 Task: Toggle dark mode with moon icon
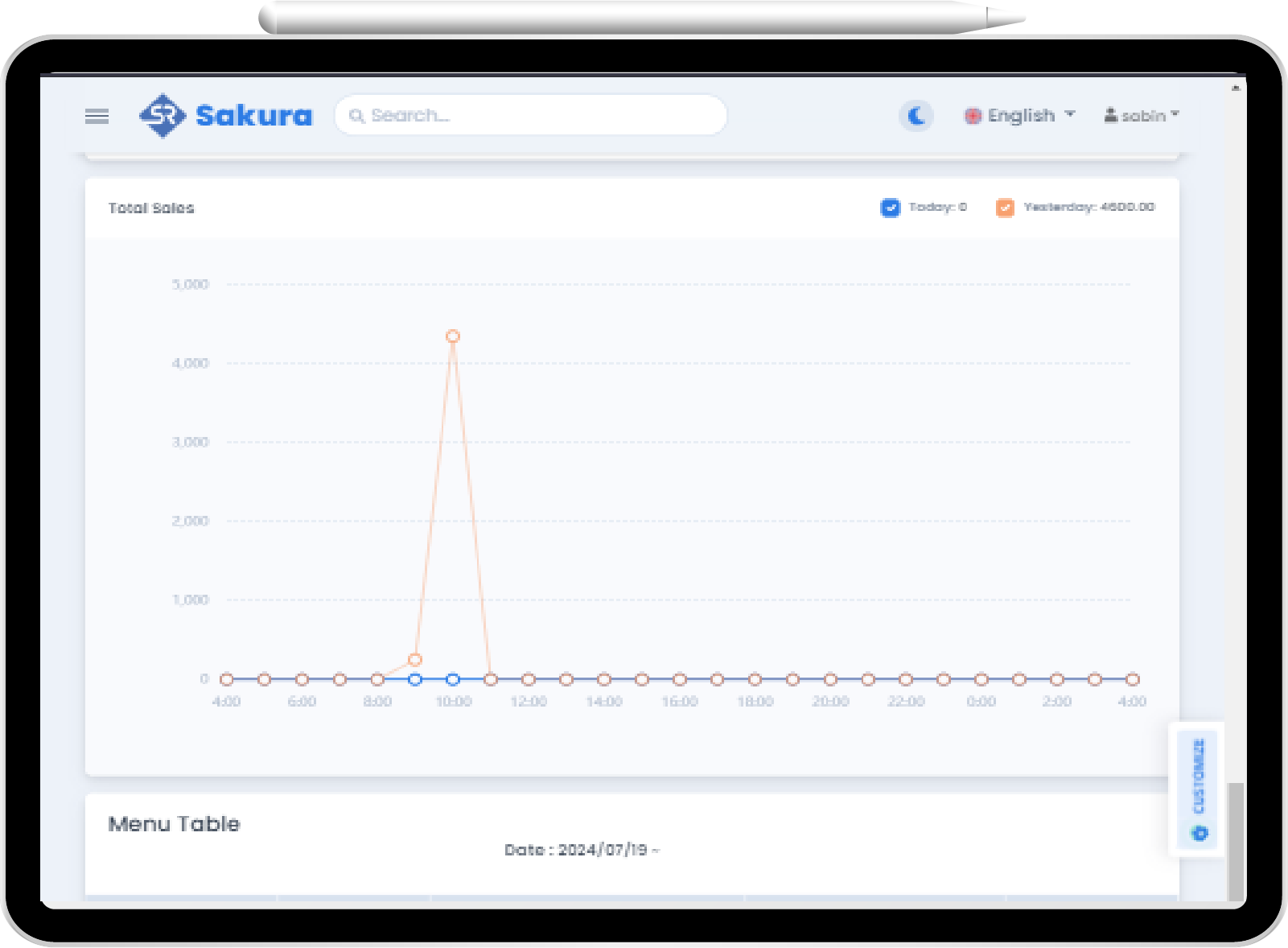916,116
